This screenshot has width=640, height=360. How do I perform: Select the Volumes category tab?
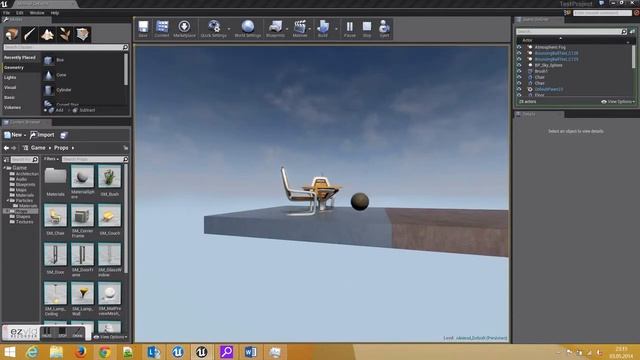(x=21, y=108)
